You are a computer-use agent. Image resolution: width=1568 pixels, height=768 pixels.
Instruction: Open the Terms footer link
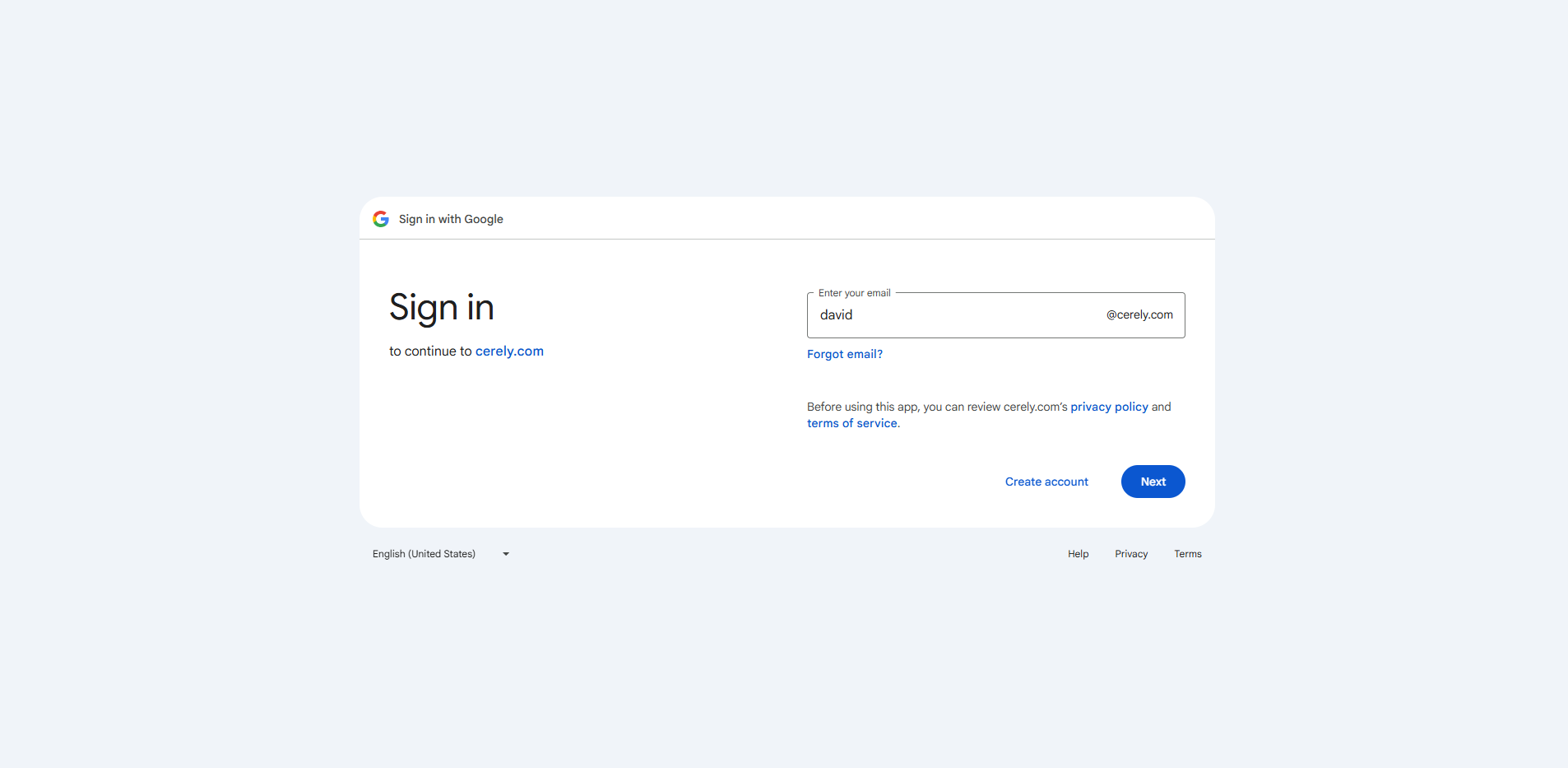(1187, 554)
